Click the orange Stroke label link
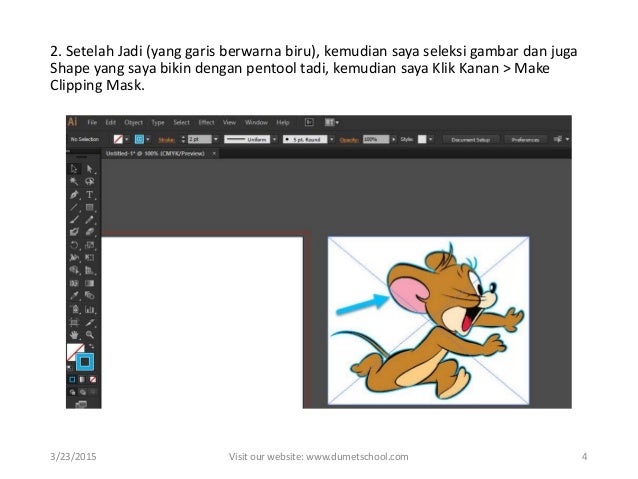Screen dimensions: 638x479 pos(166,140)
